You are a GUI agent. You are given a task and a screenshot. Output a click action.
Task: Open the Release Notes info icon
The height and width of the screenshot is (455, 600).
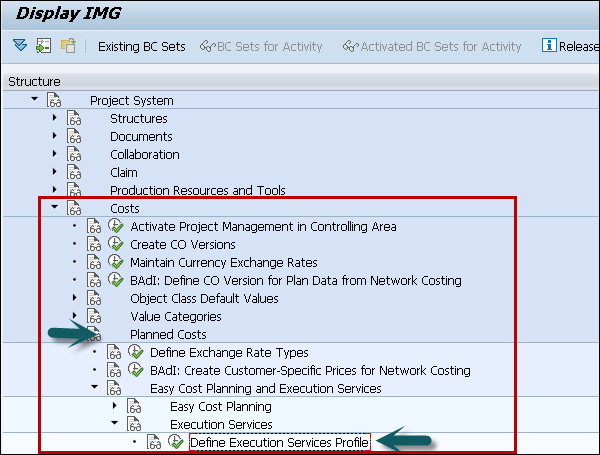pyautogui.click(x=548, y=46)
